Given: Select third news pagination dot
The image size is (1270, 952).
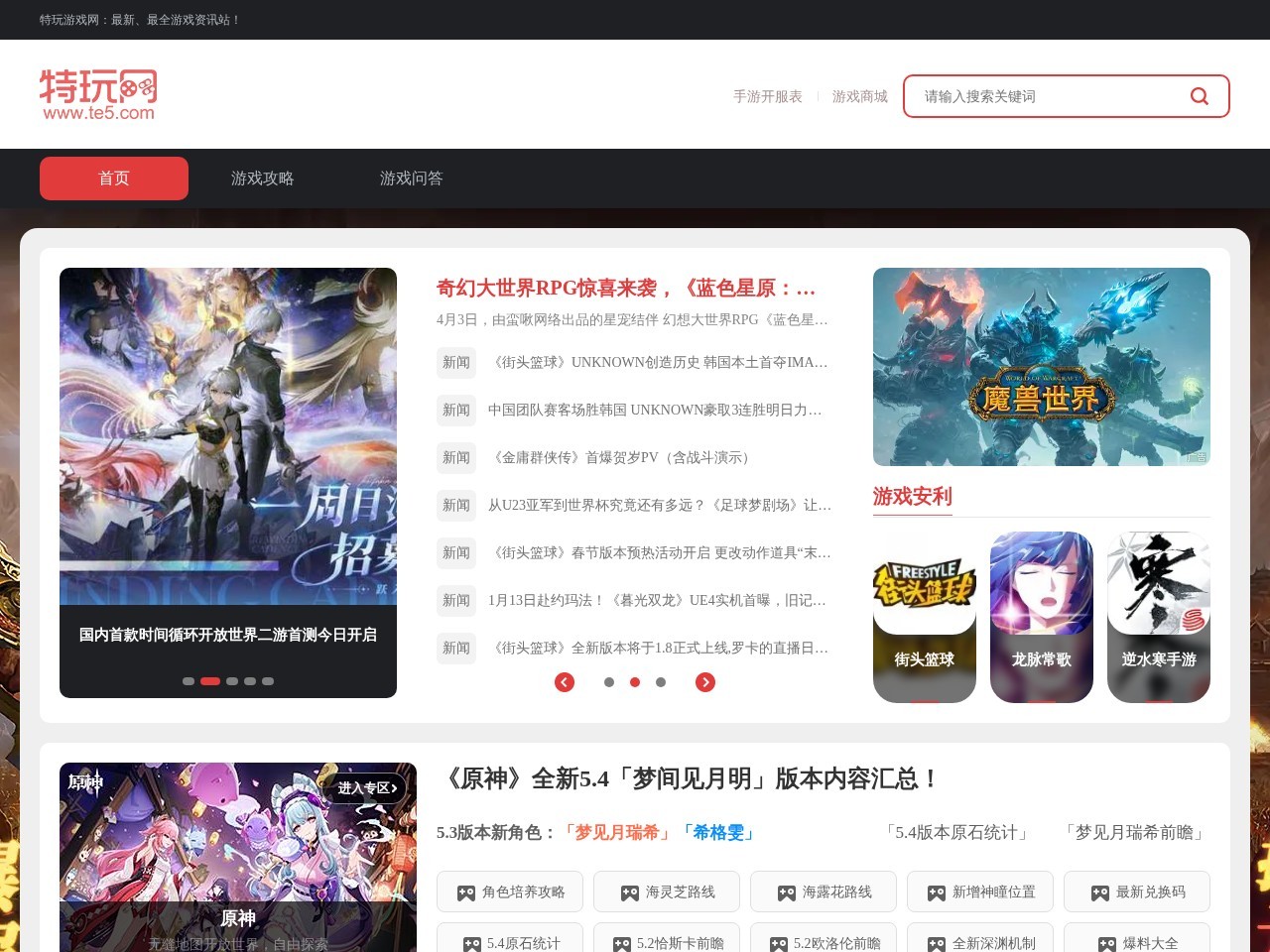Looking at the screenshot, I should pos(661,682).
